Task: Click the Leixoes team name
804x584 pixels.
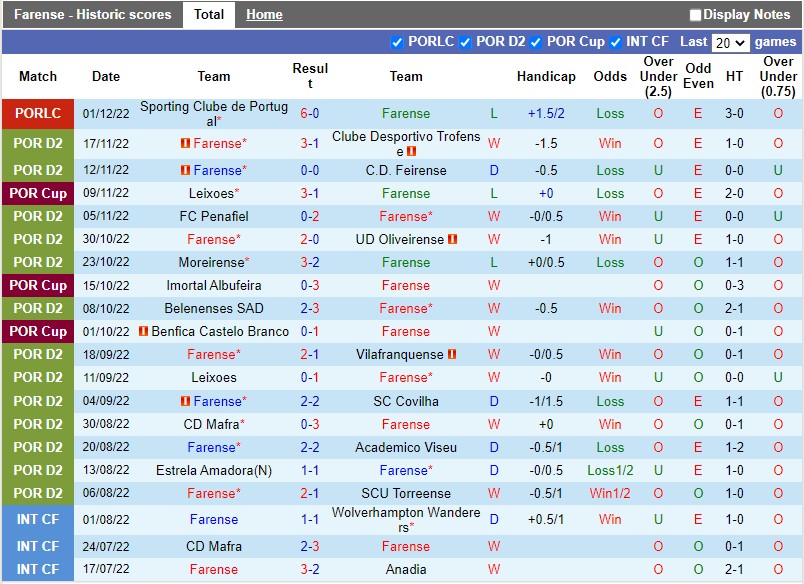Action: tap(214, 194)
